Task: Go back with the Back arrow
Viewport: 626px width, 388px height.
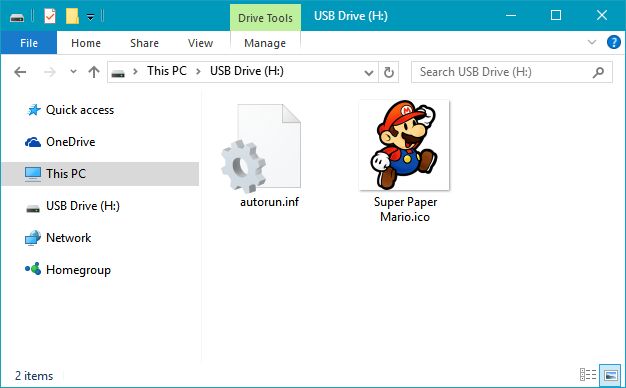Action: 20,72
